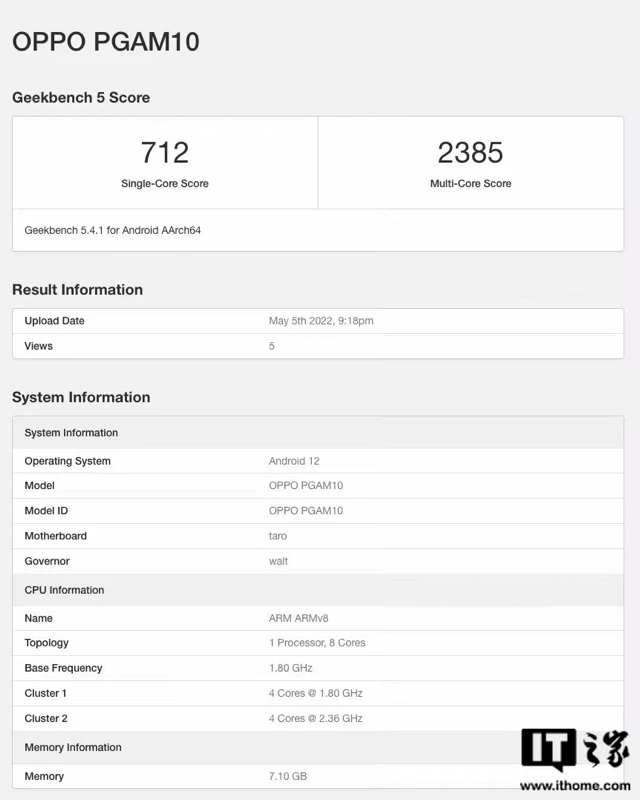This screenshot has height=800, width=640.
Task: Select the Geekbench 5 Score heading
Action: 81,97
